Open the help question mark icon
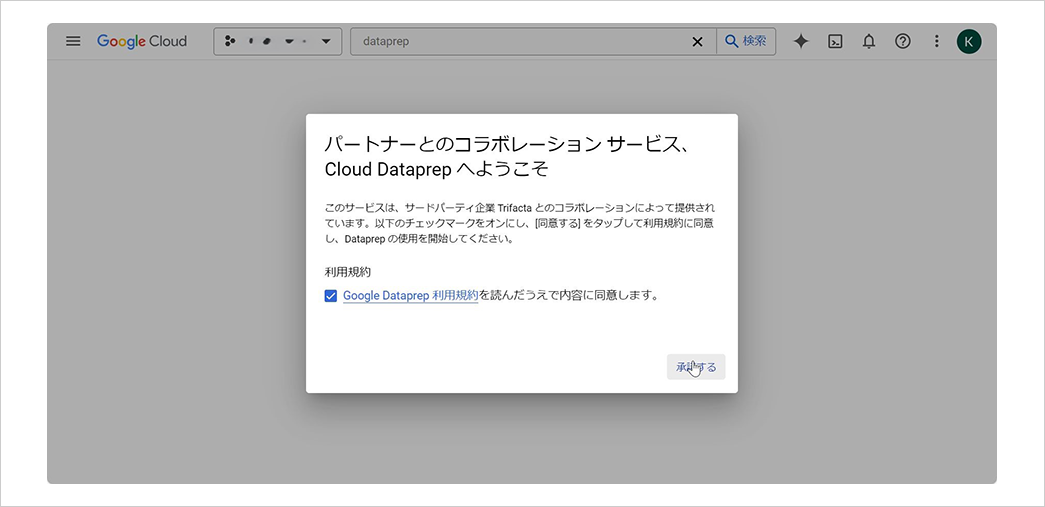This screenshot has width=1045, height=507. [902, 41]
